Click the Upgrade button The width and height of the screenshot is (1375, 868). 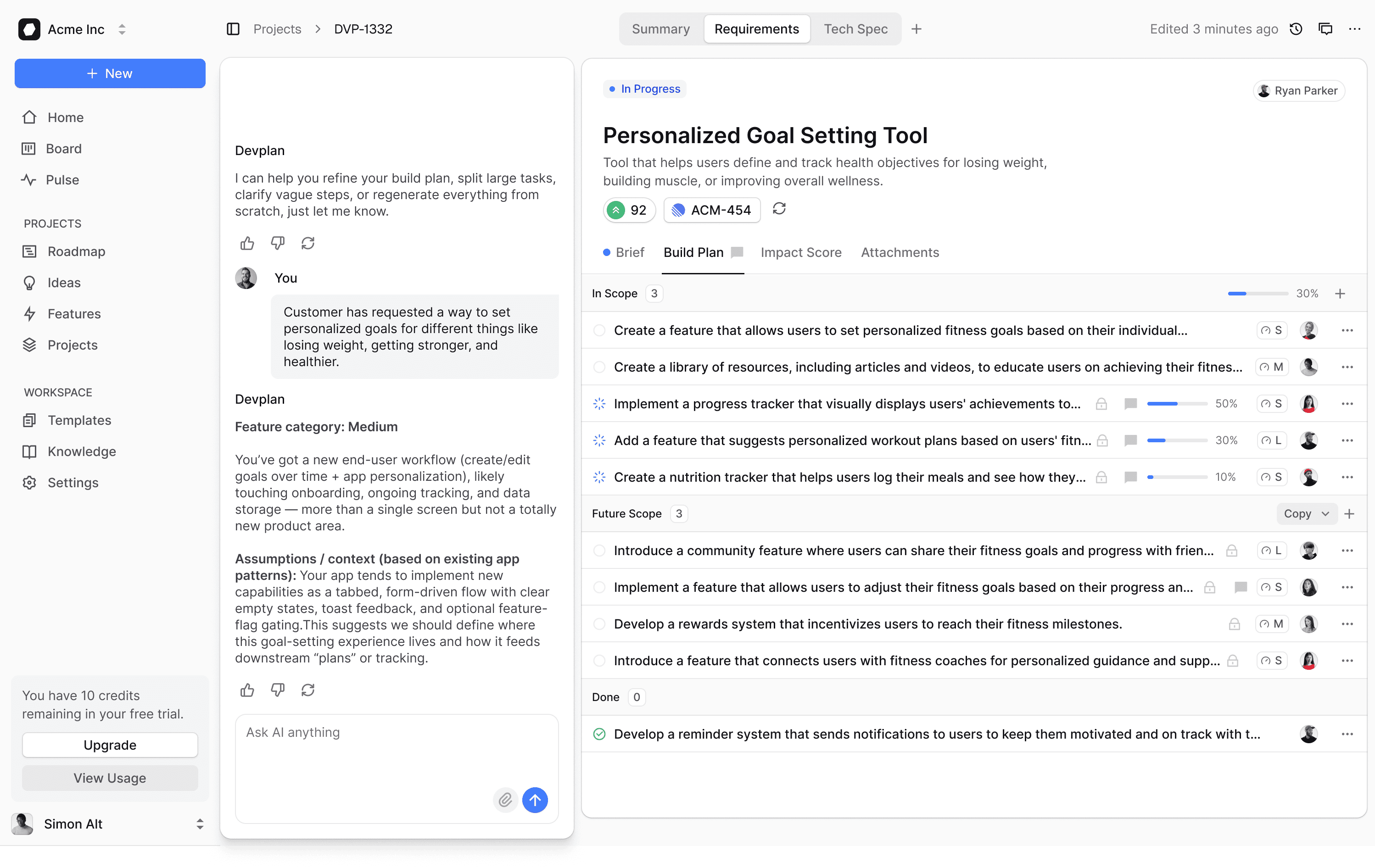(110, 745)
